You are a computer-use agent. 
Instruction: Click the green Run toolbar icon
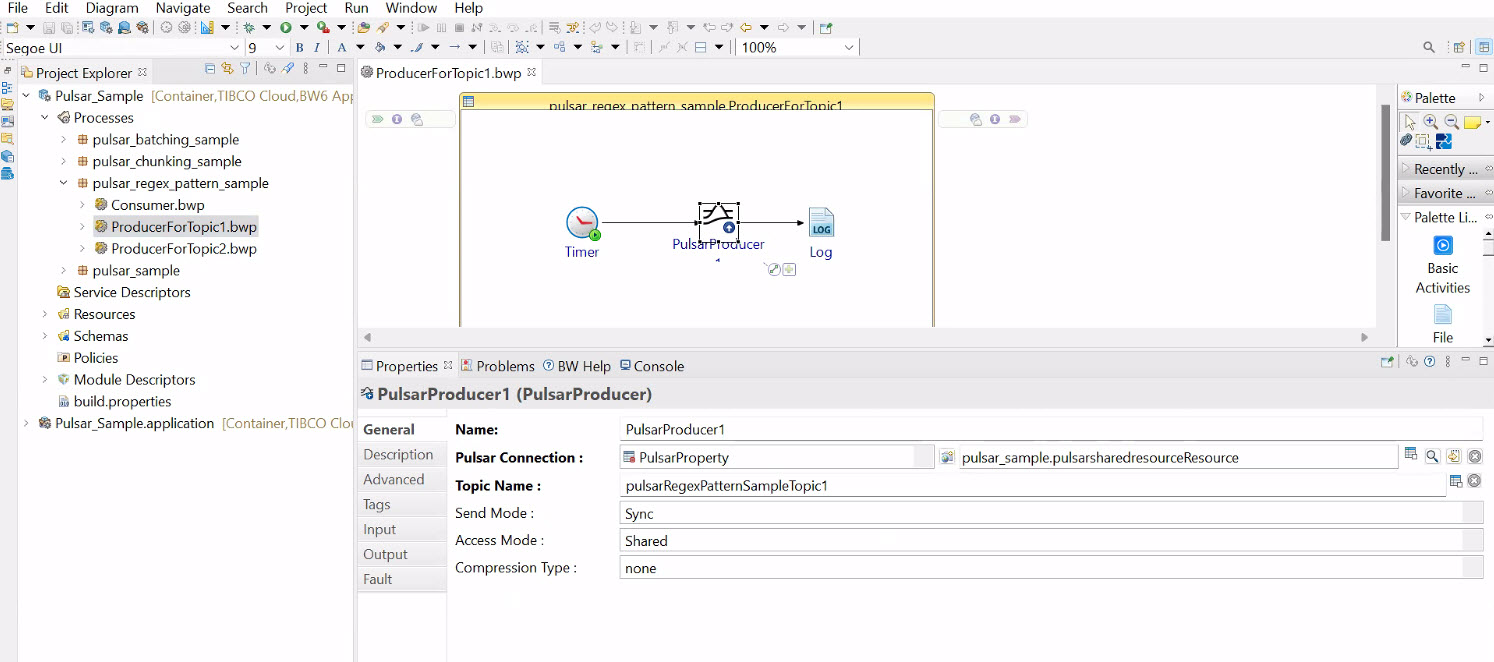point(286,27)
